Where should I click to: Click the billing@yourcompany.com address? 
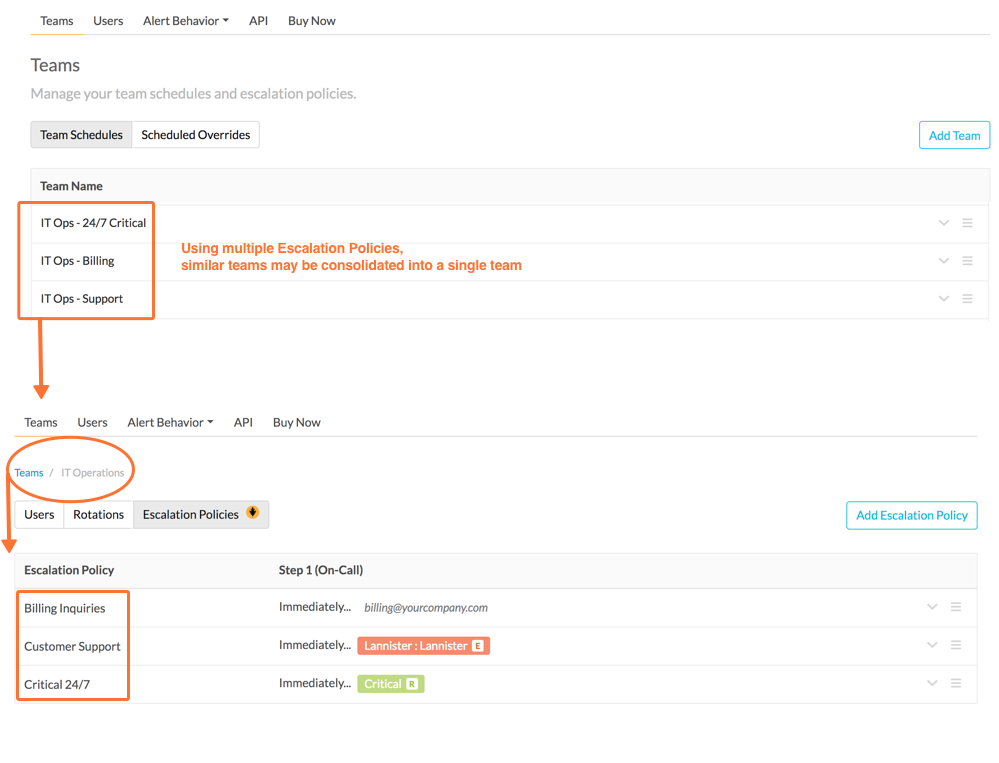click(x=426, y=608)
